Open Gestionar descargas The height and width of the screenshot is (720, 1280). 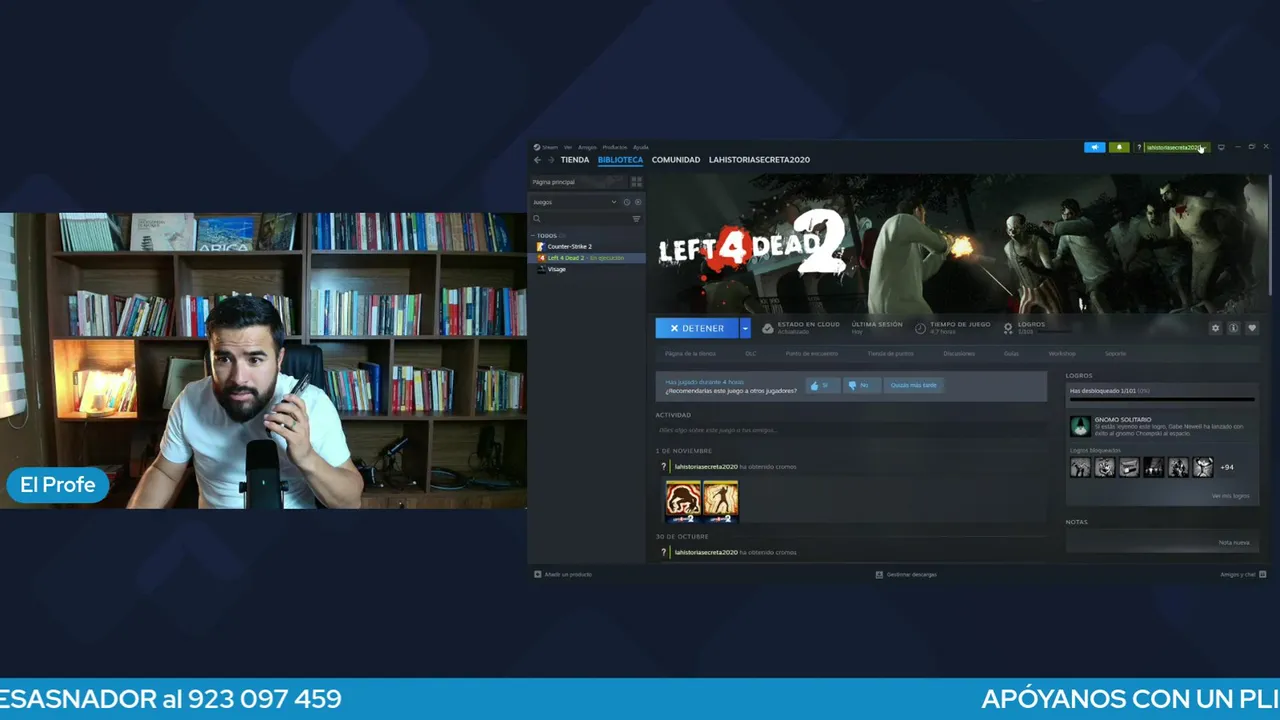pos(906,574)
